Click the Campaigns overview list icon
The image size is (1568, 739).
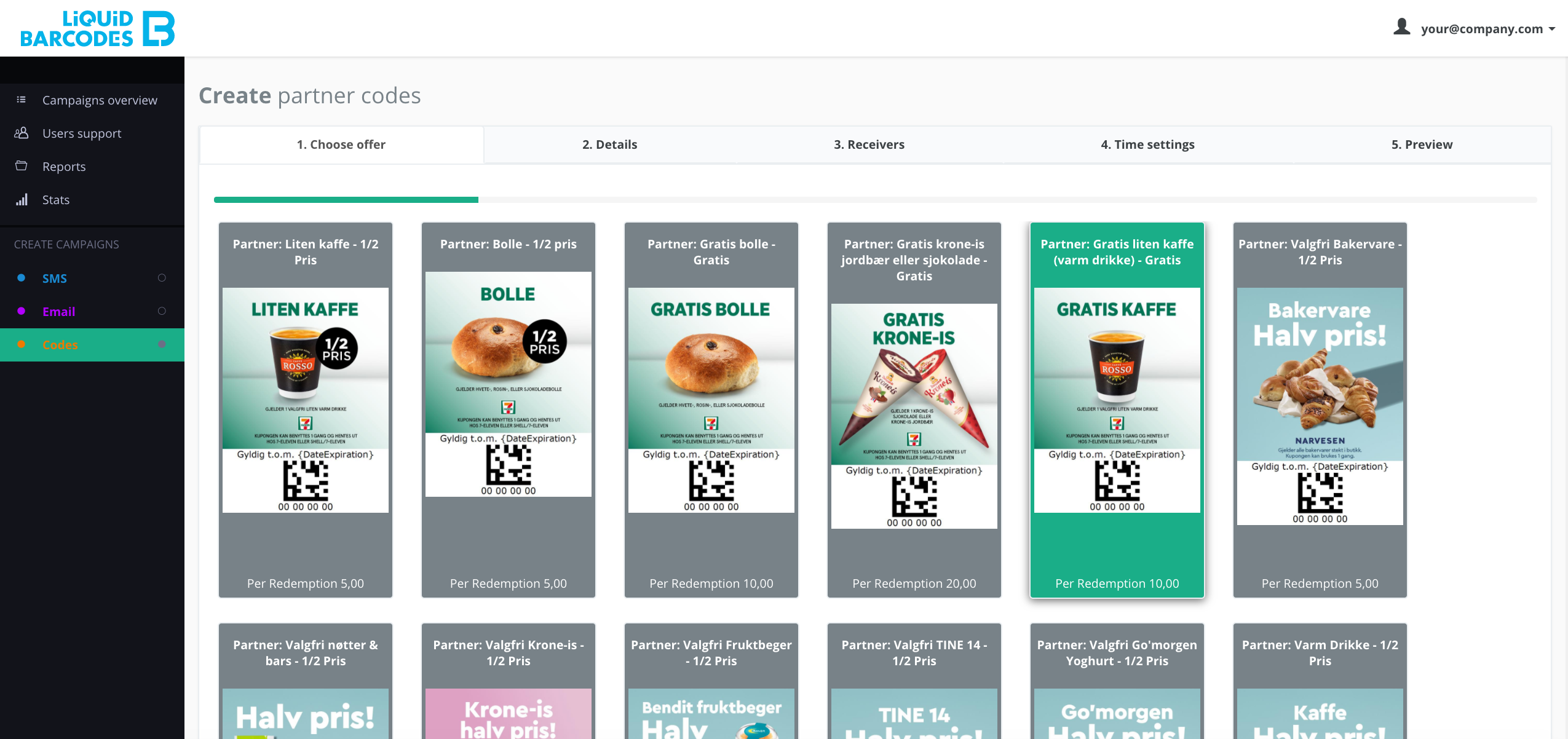pyautogui.click(x=22, y=100)
